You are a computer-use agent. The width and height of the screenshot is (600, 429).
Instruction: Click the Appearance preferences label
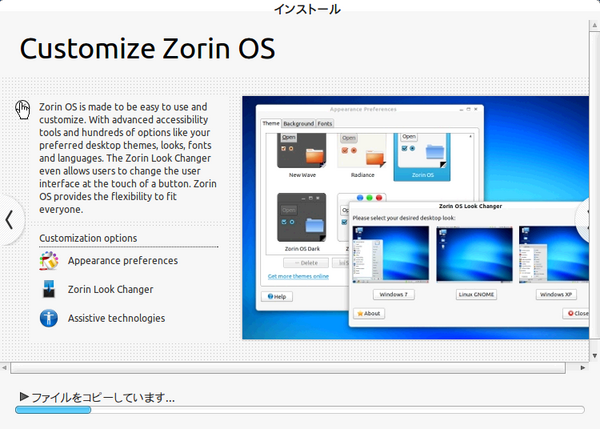(x=123, y=261)
